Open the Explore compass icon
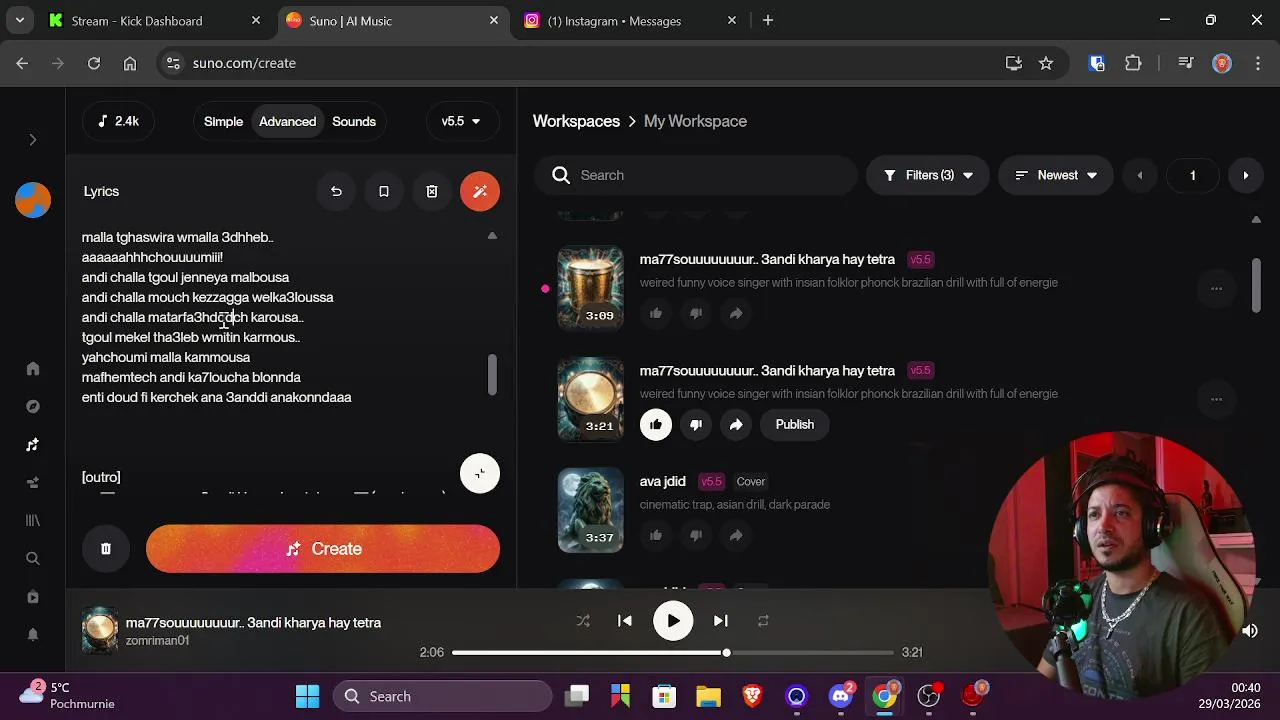Image resolution: width=1280 pixels, height=720 pixels. (x=33, y=407)
